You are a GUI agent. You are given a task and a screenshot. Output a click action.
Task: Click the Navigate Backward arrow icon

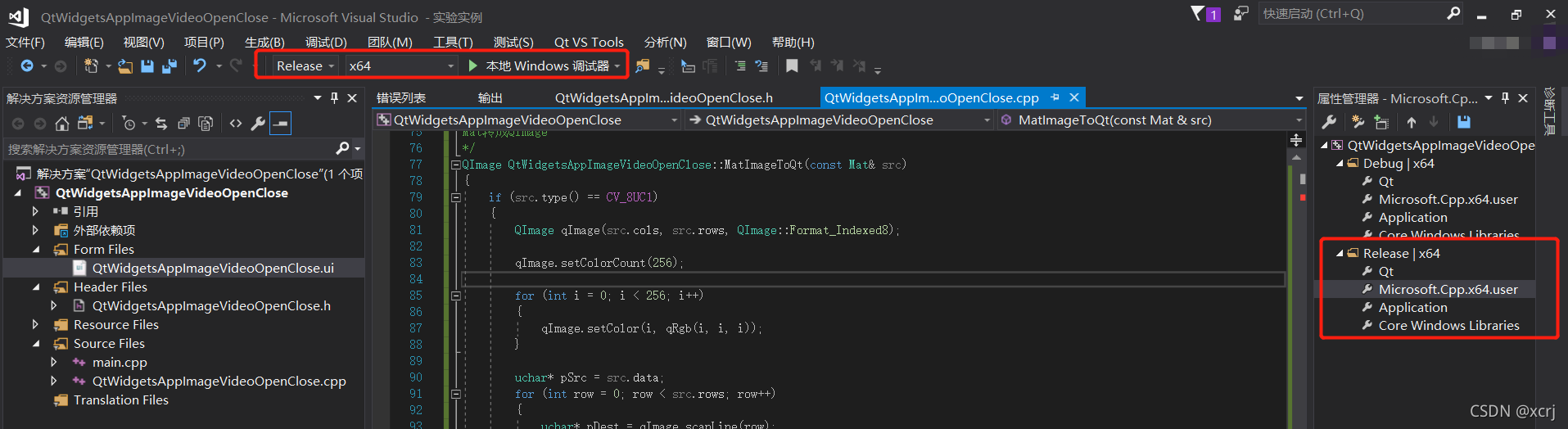point(27,65)
